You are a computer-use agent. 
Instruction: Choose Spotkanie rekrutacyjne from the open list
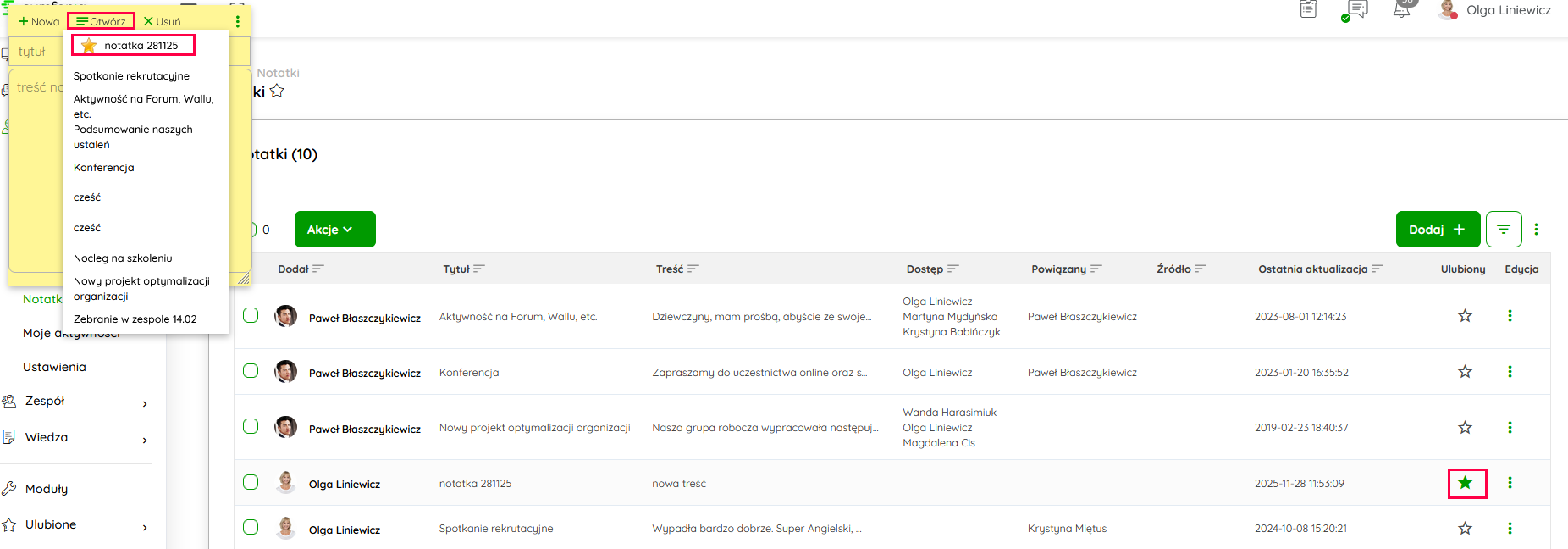131,76
